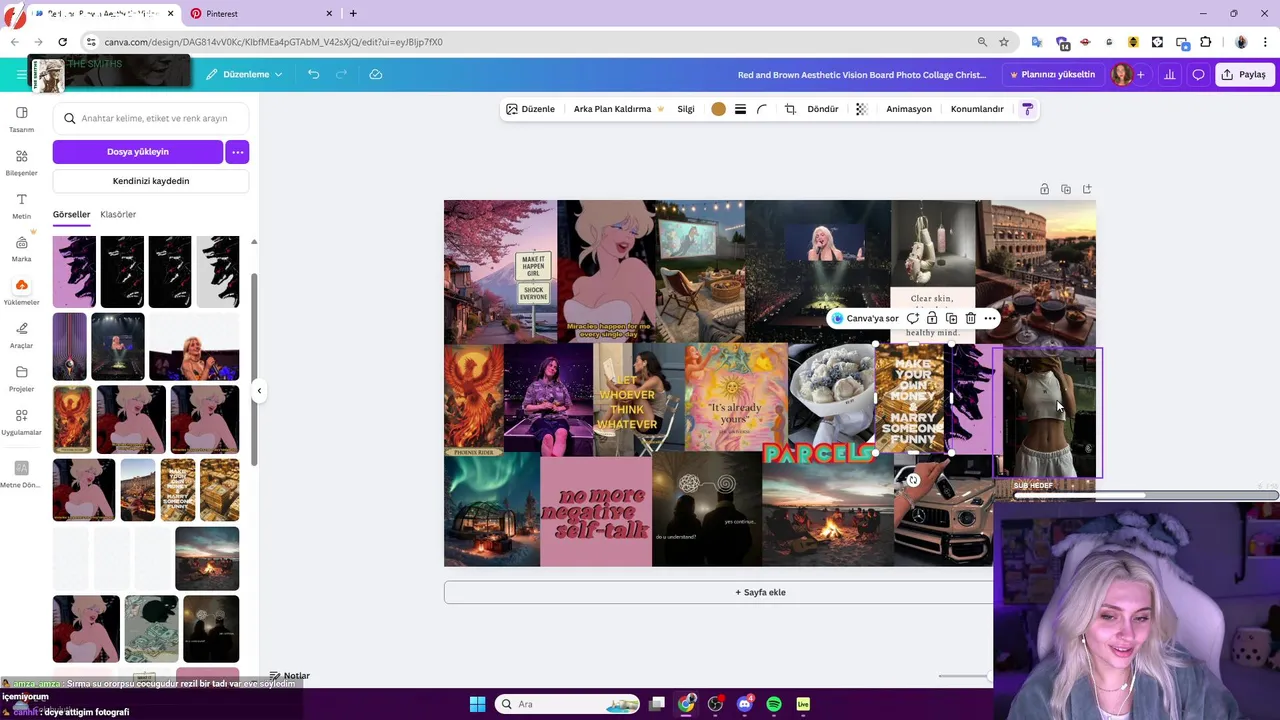This screenshot has height=720, width=1280.
Task: Click duplicate icon on floating element toolbar
Action: pyautogui.click(x=951, y=318)
